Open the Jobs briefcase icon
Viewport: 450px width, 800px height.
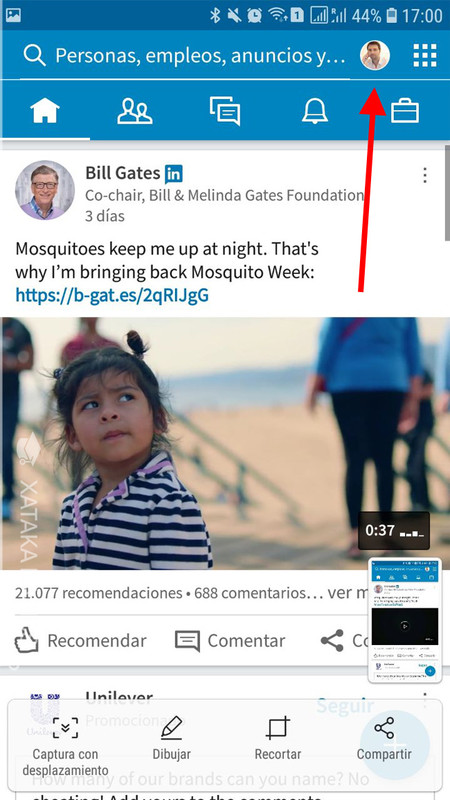click(x=405, y=111)
